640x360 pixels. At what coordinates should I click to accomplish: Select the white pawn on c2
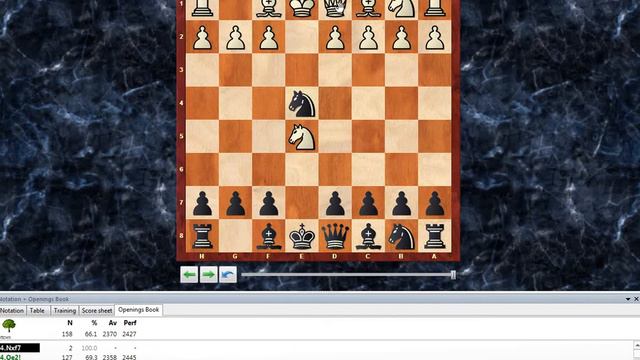[x=368, y=37]
